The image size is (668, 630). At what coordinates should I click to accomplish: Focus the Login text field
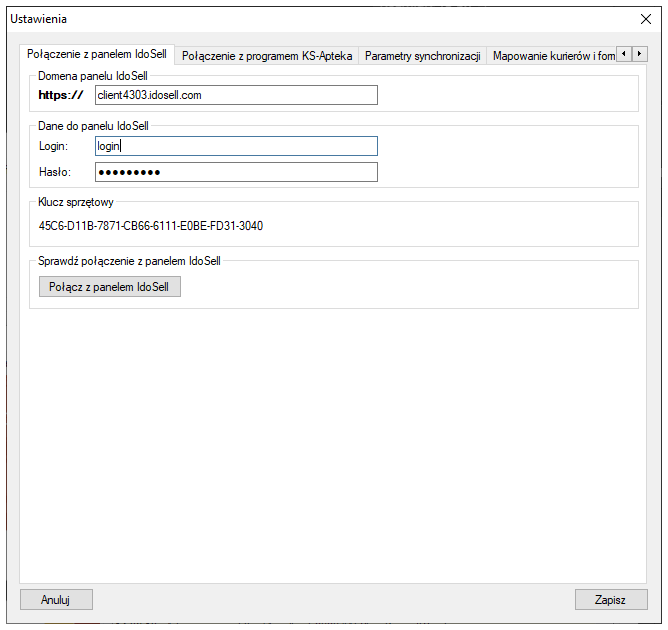tap(236, 146)
